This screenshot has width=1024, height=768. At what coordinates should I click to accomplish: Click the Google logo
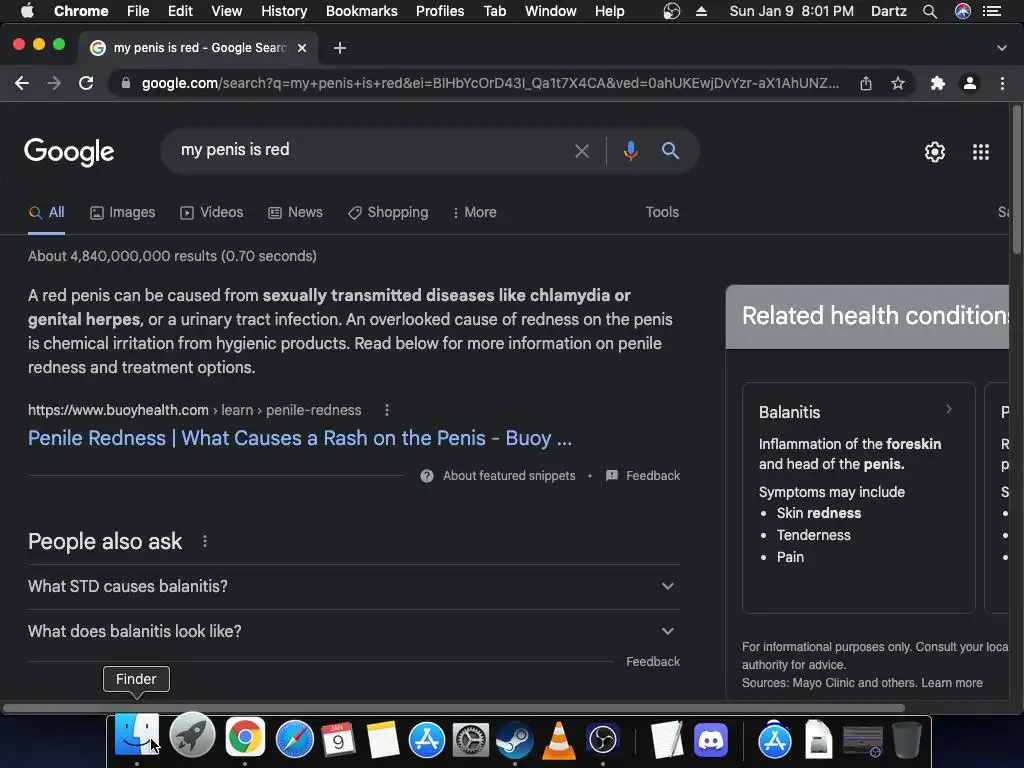(x=69, y=152)
